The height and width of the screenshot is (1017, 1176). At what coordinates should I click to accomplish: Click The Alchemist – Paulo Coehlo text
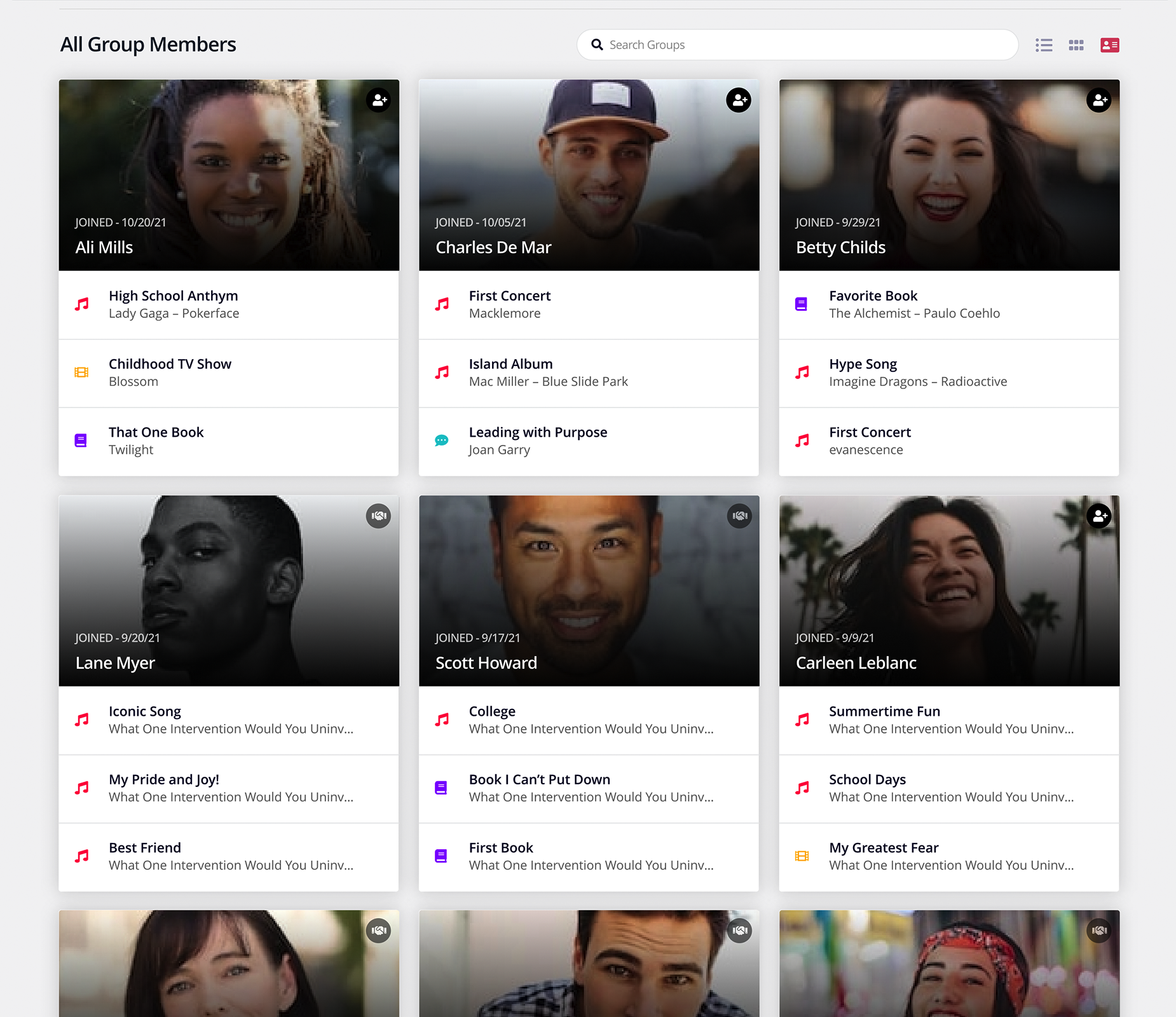point(915,313)
